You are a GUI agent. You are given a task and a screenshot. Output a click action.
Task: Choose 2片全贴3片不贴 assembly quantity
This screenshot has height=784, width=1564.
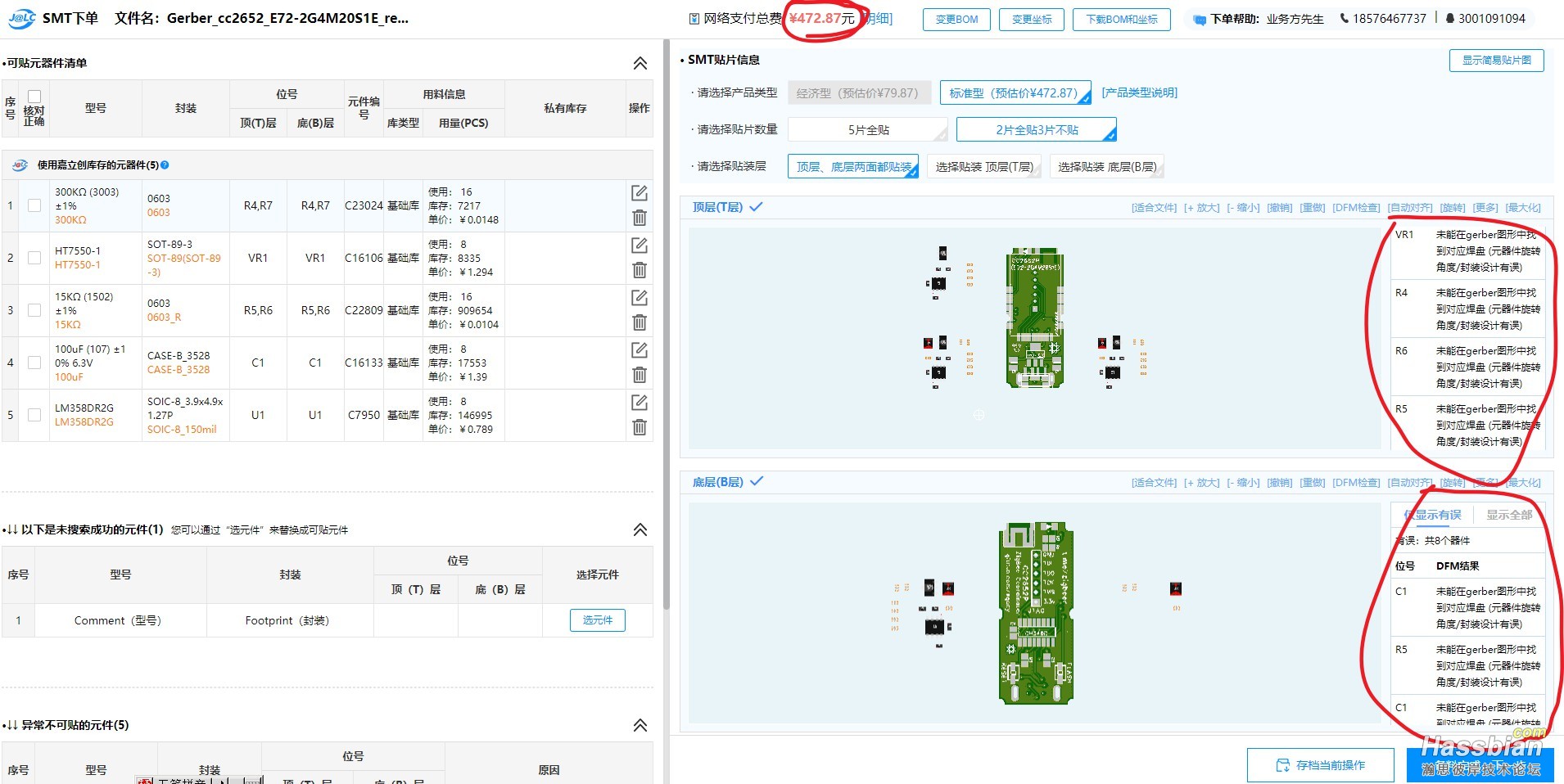[x=1037, y=130]
